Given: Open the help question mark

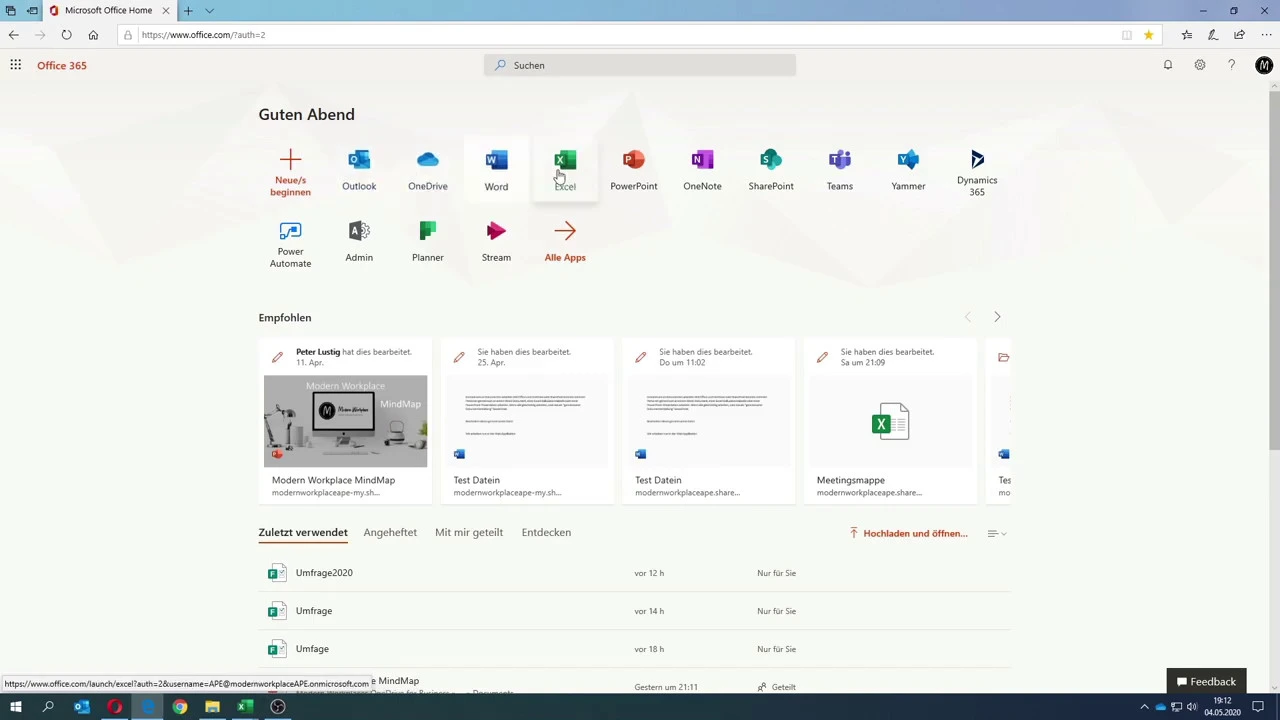Looking at the screenshot, I should pos(1231,65).
